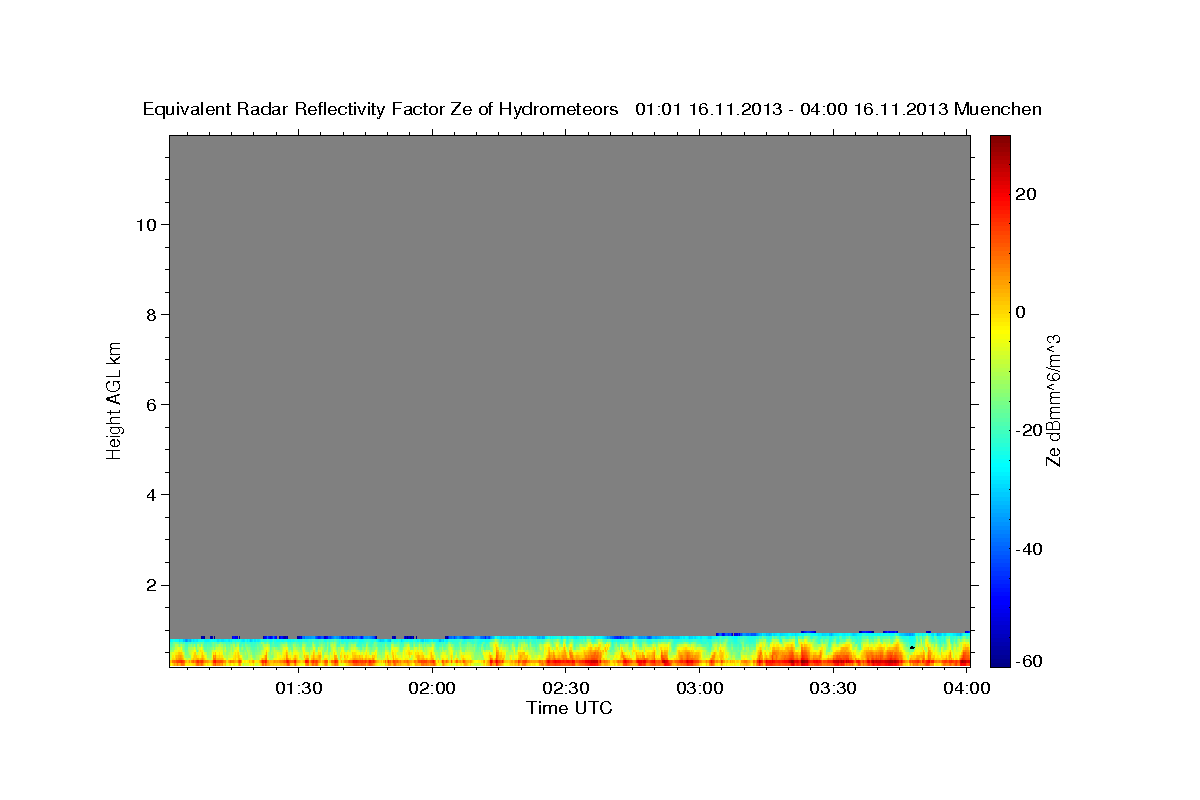Click the colorbar label 'Ze dBmm^6/m^3'
1200x800 pixels.
(x=1053, y=400)
